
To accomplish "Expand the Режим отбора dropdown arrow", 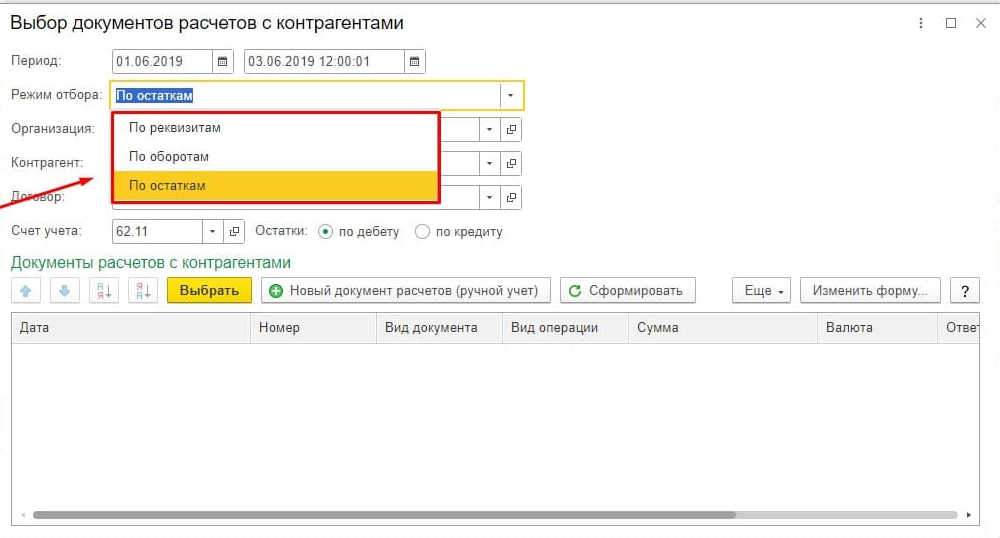I will click(x=511, y=96).
